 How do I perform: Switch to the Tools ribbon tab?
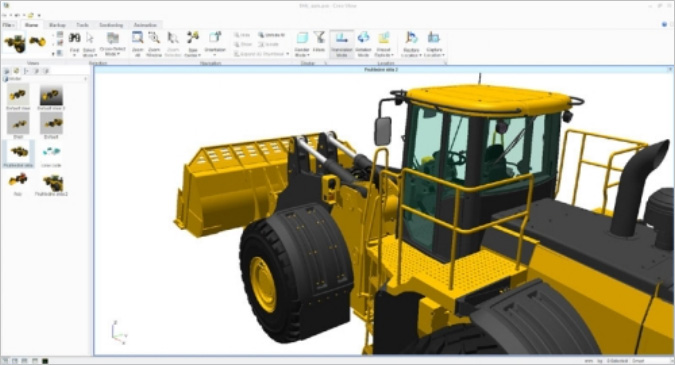tap(82, 25)
